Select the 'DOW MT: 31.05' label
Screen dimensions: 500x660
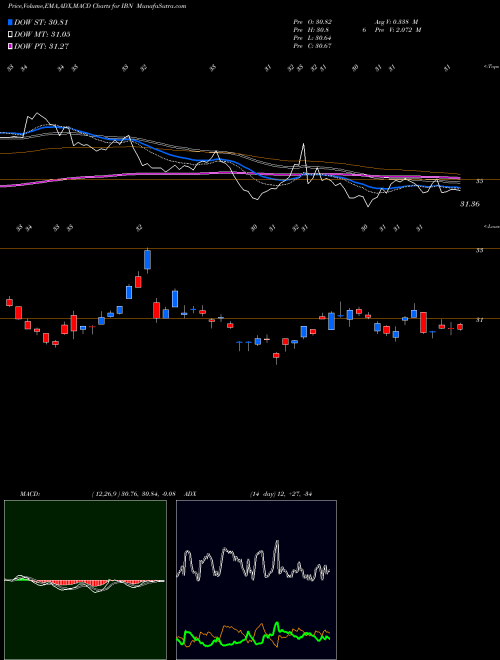[42, 35]
